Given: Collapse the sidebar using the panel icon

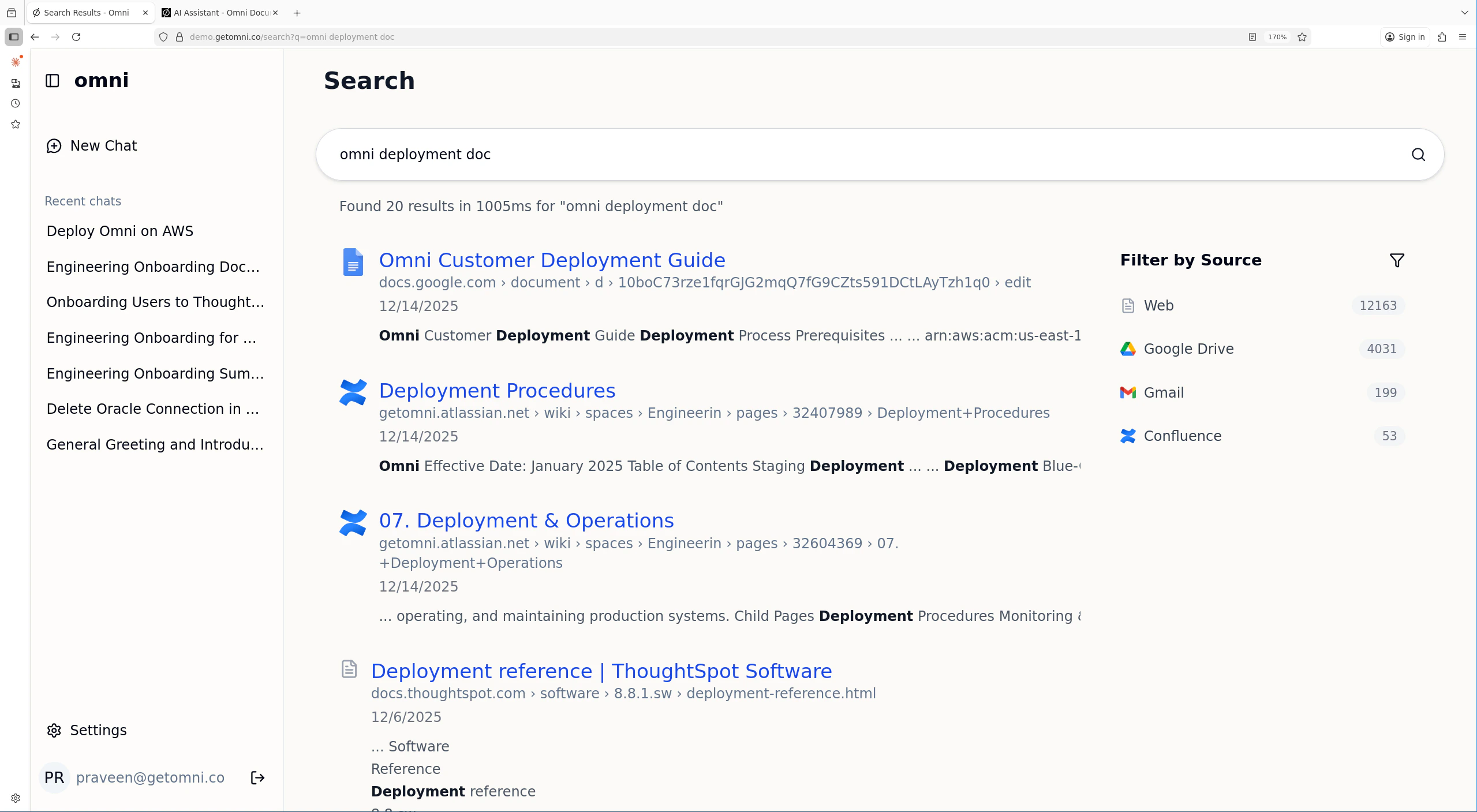Looking at the screenshot, I should click(x=52, y=80).
